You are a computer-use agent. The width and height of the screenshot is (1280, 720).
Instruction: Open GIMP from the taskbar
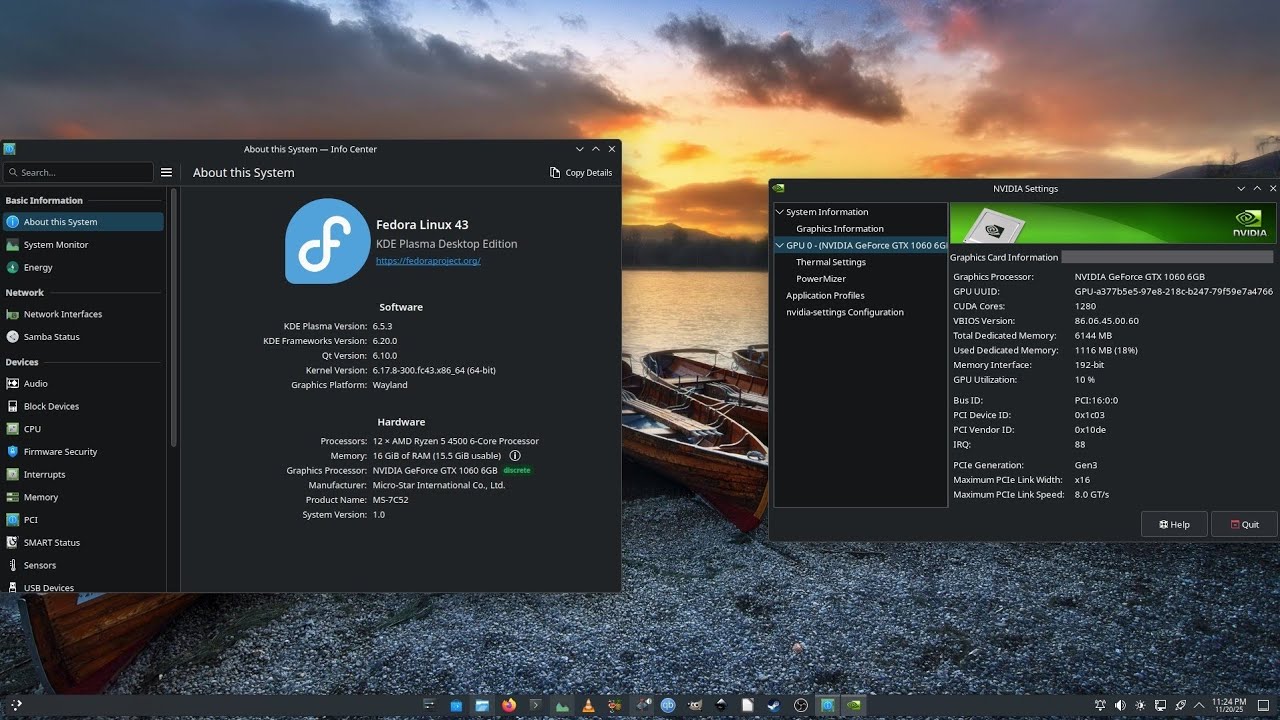[695, 705]
